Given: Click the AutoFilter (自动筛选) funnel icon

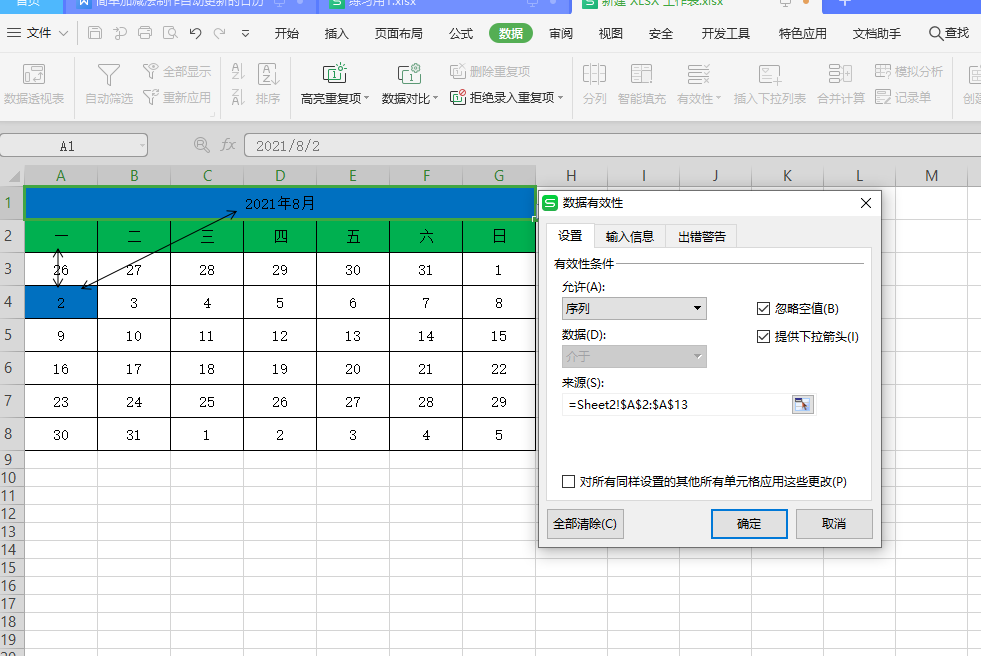Looking at the screenshot, I should pos(109,75).
